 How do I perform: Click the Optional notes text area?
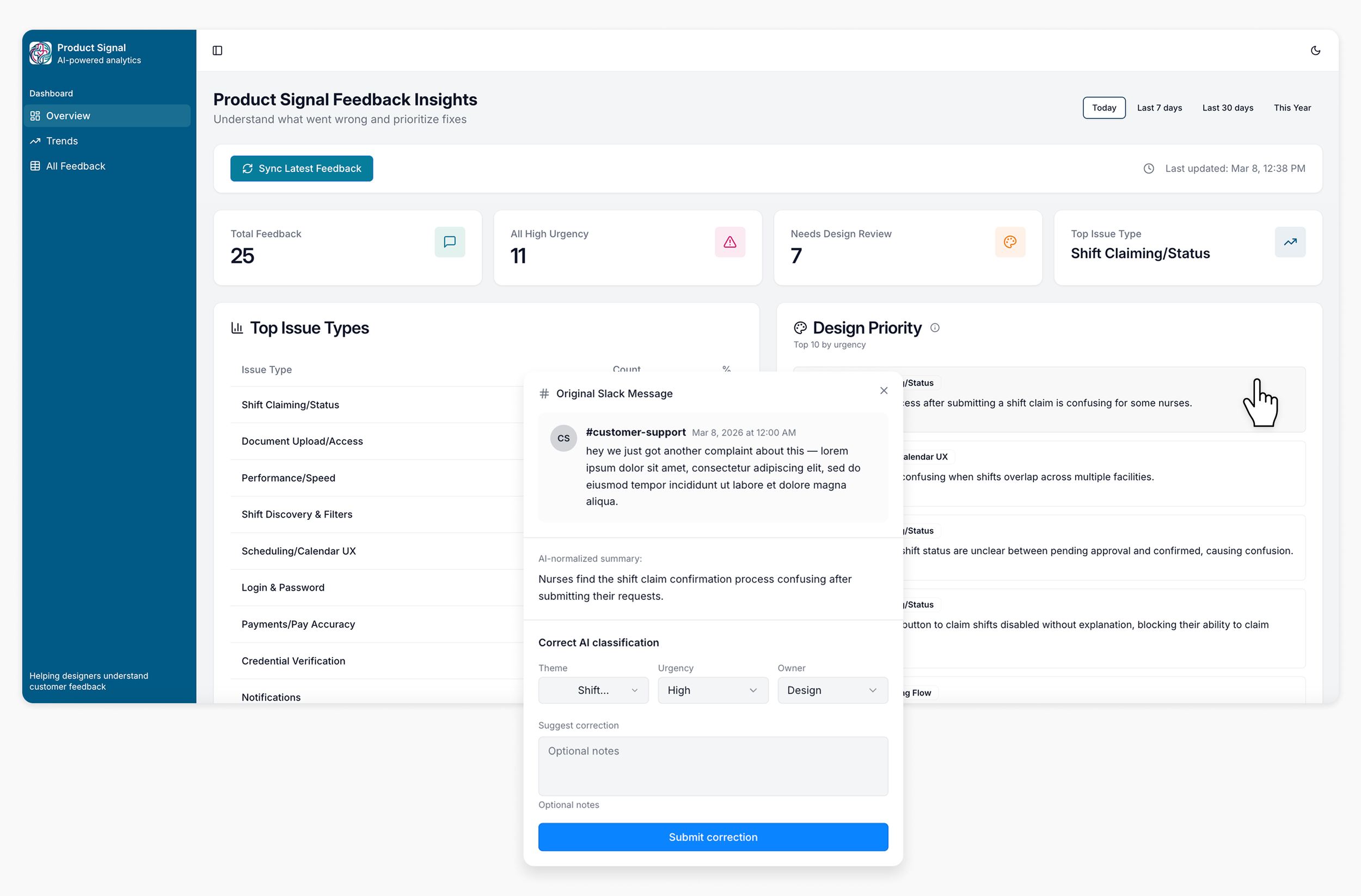713,766
